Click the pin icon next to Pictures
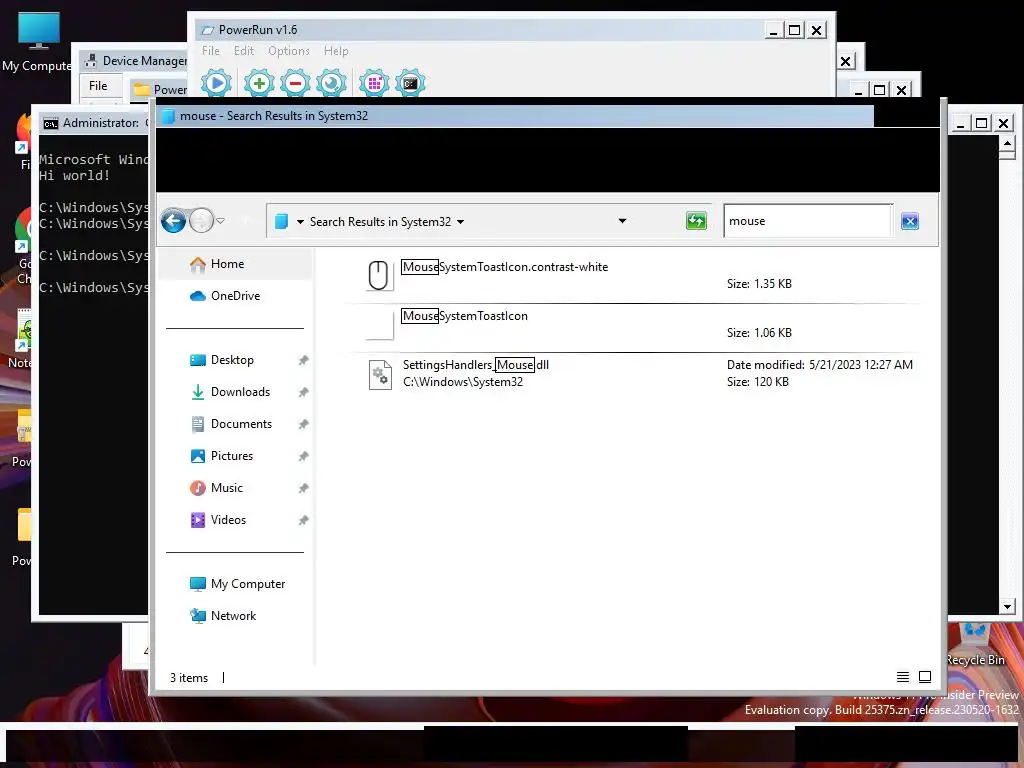 tap(303, 456)
